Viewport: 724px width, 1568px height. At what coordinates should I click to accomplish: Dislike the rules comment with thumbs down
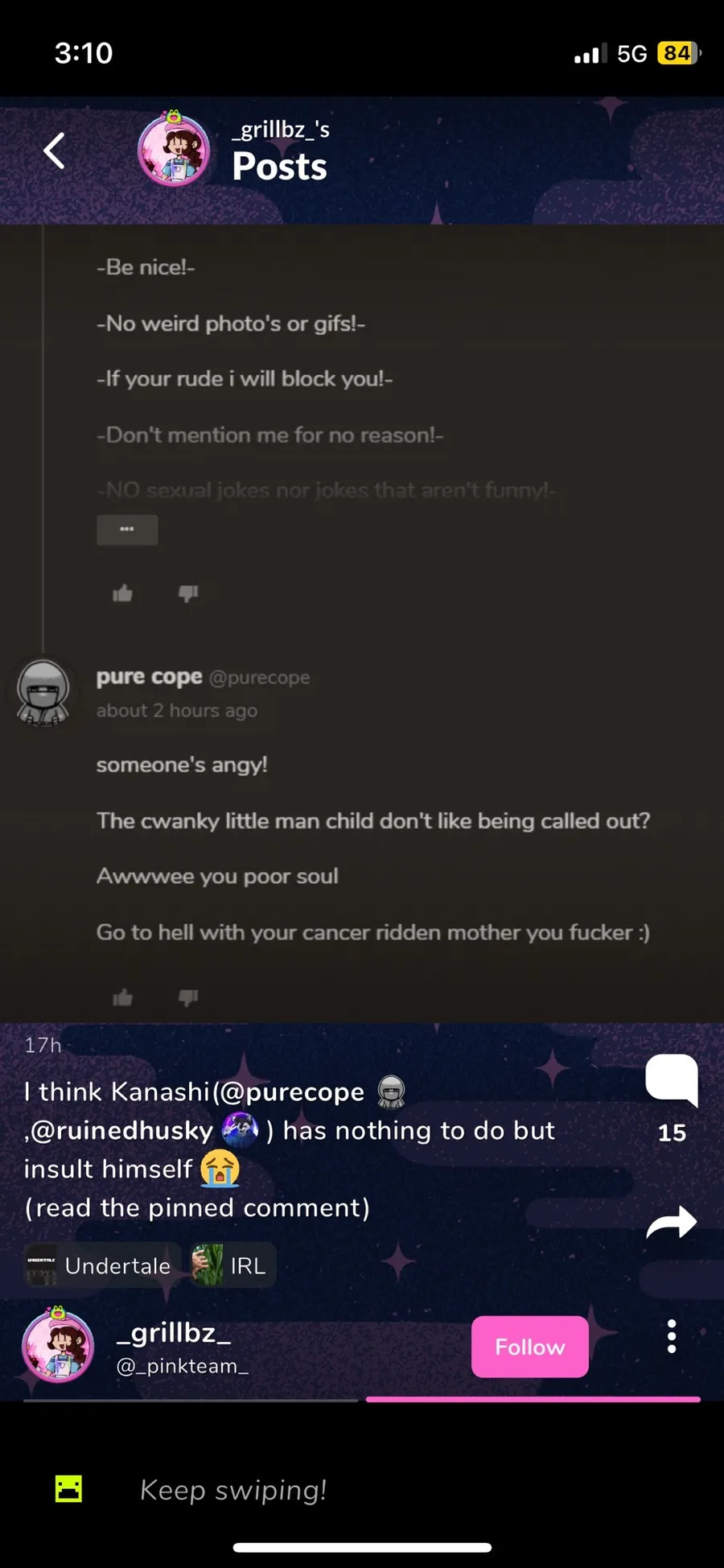[x=188, y=594]
